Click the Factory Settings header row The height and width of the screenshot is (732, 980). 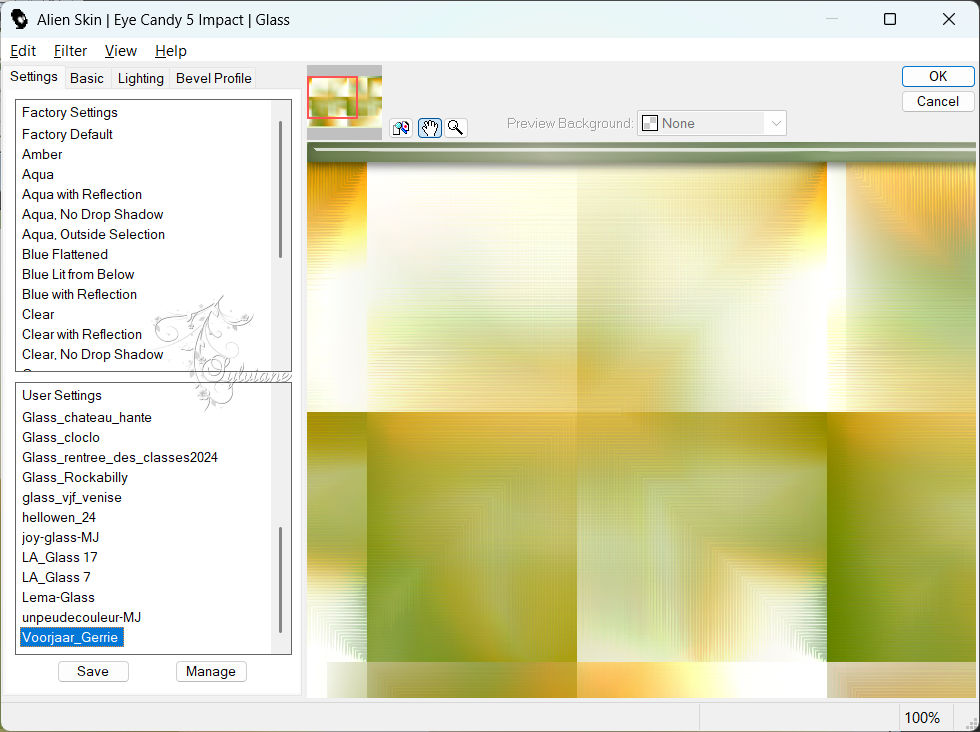(69, 113)
